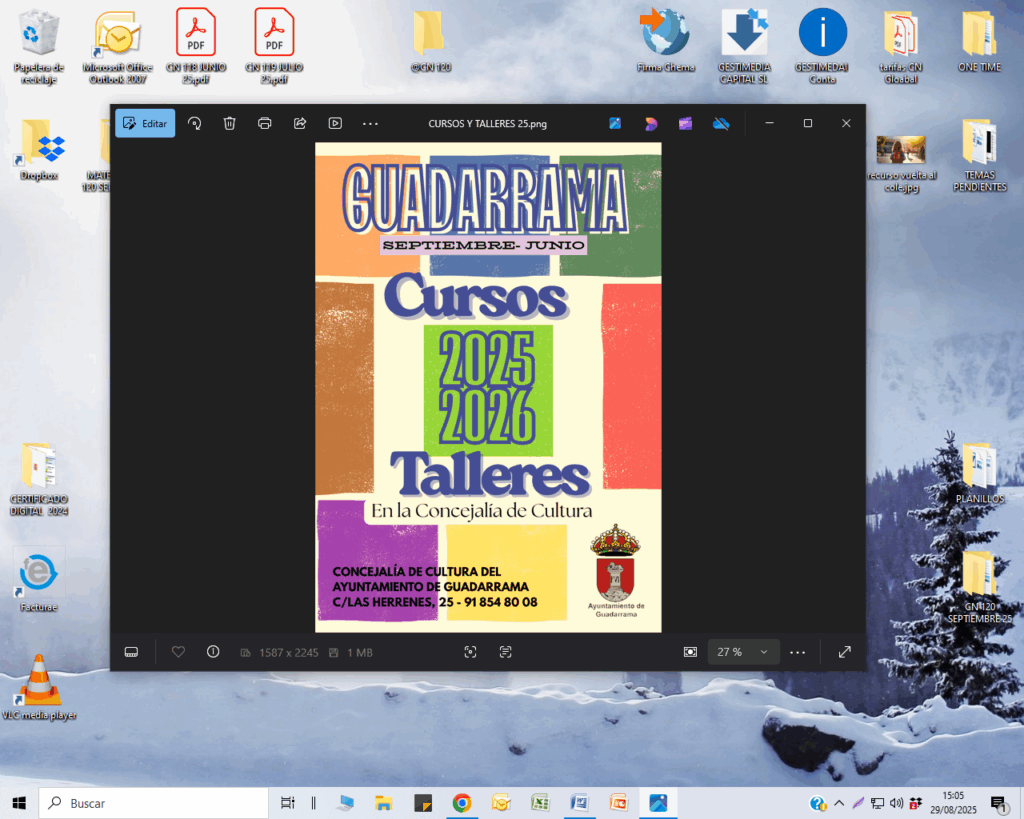The image size is (1024, 819).
Task: Show hidden icons in system tray
Action: [839, 803]
